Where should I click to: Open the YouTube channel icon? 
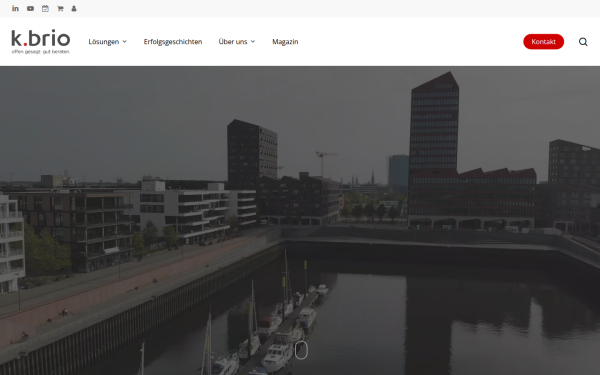[30, 8]
